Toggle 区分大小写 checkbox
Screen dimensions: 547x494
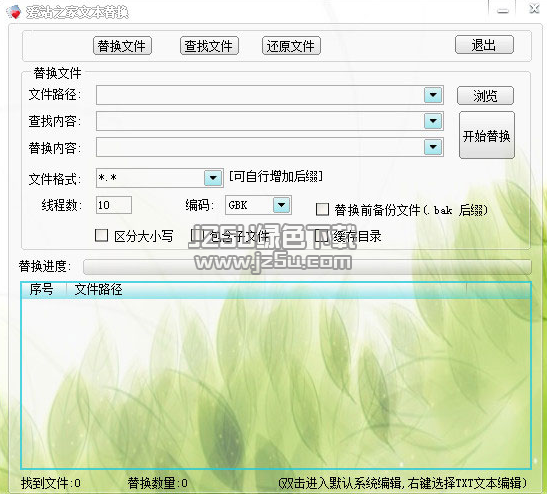click(101, 235)
